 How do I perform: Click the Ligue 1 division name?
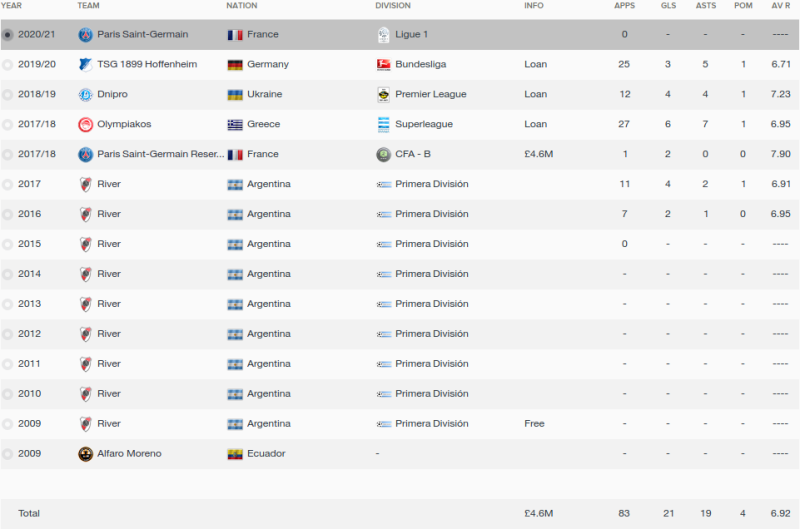(411, 34)
